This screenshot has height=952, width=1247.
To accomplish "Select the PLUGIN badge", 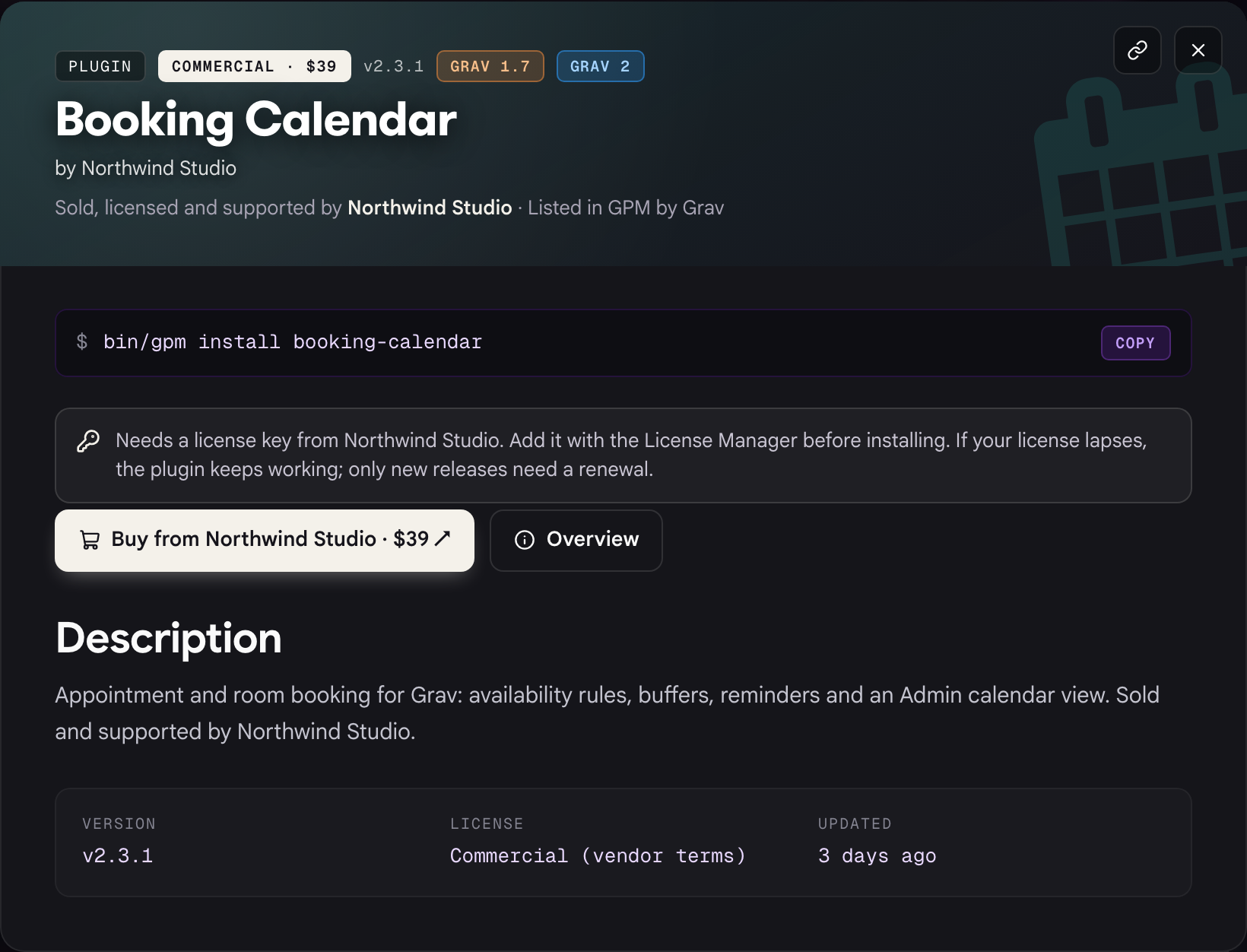I will [x=100, y=66].
